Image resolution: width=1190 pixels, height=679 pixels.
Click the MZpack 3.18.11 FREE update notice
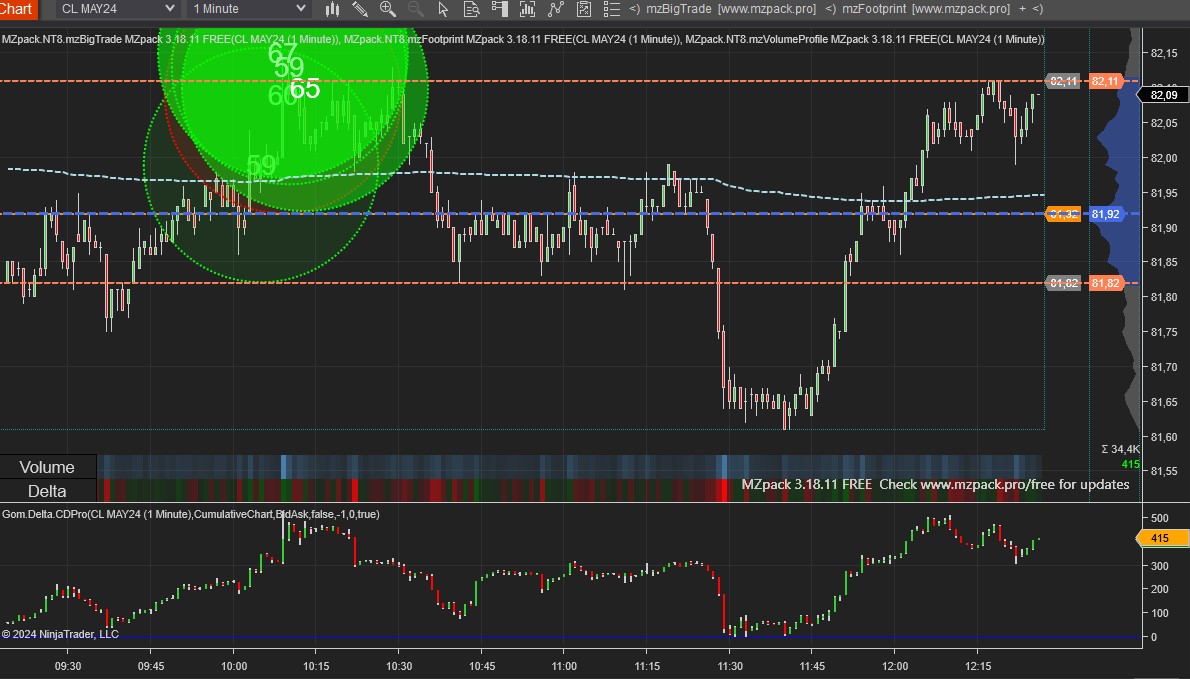coord(935,484)
